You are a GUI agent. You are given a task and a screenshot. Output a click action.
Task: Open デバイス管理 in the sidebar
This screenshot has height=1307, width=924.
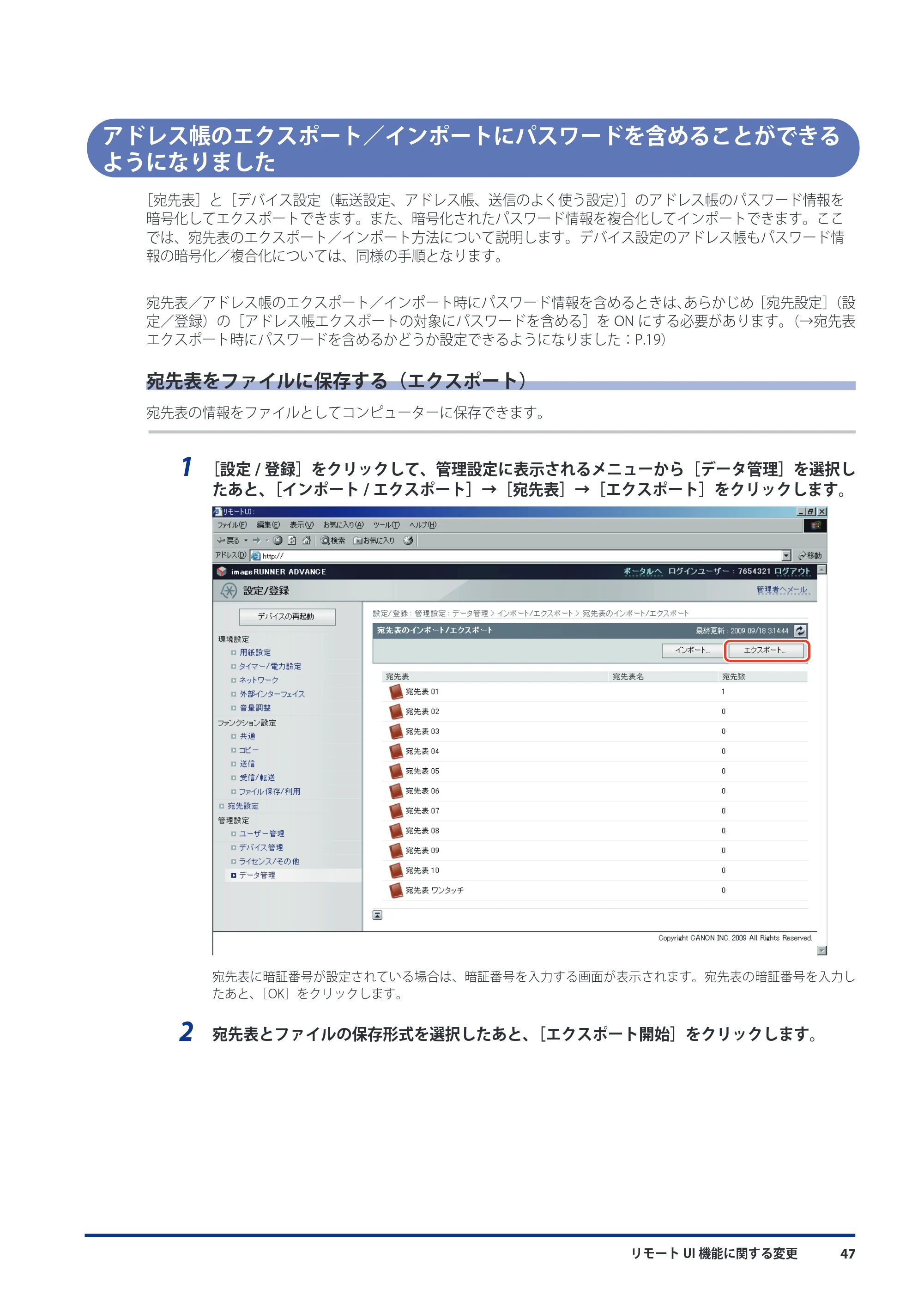pos(261,848)
